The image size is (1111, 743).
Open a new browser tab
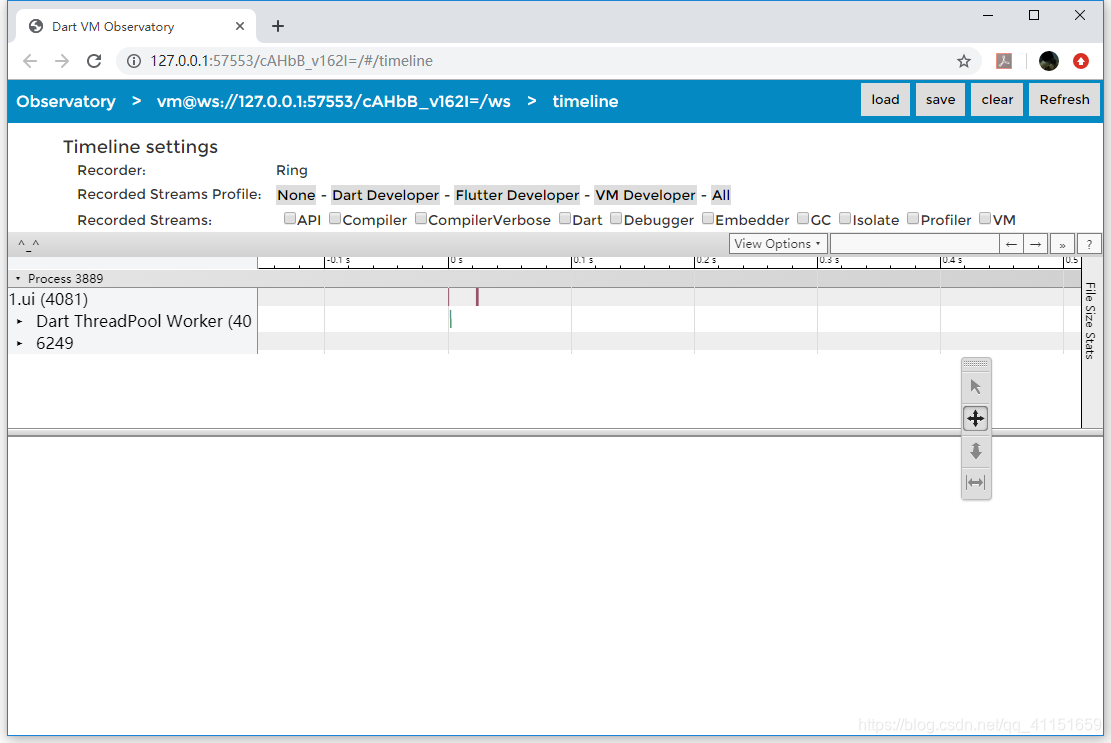(278, 26)
